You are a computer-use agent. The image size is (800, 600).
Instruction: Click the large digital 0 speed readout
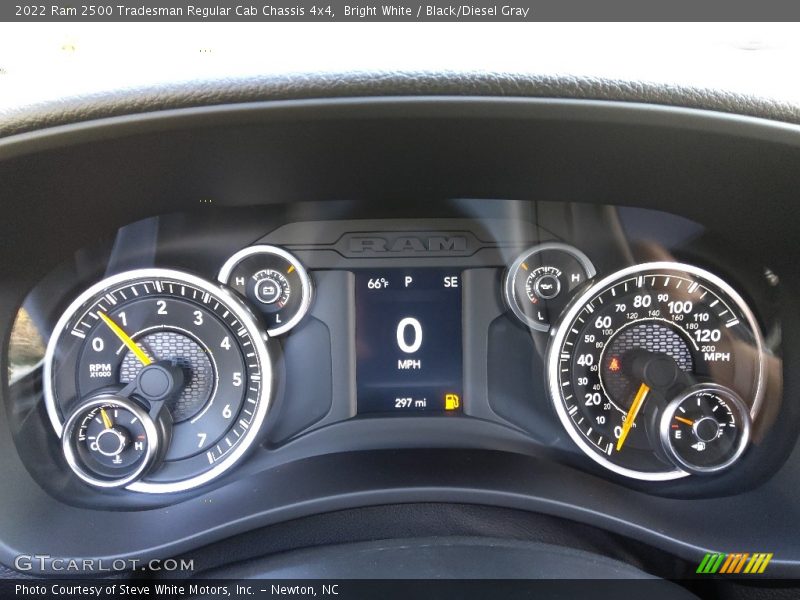(x=409, y=335)
